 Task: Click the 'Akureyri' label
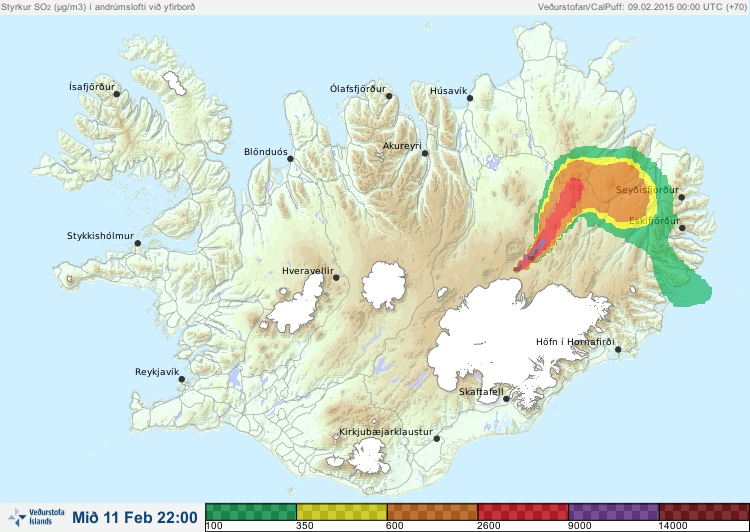402,146
